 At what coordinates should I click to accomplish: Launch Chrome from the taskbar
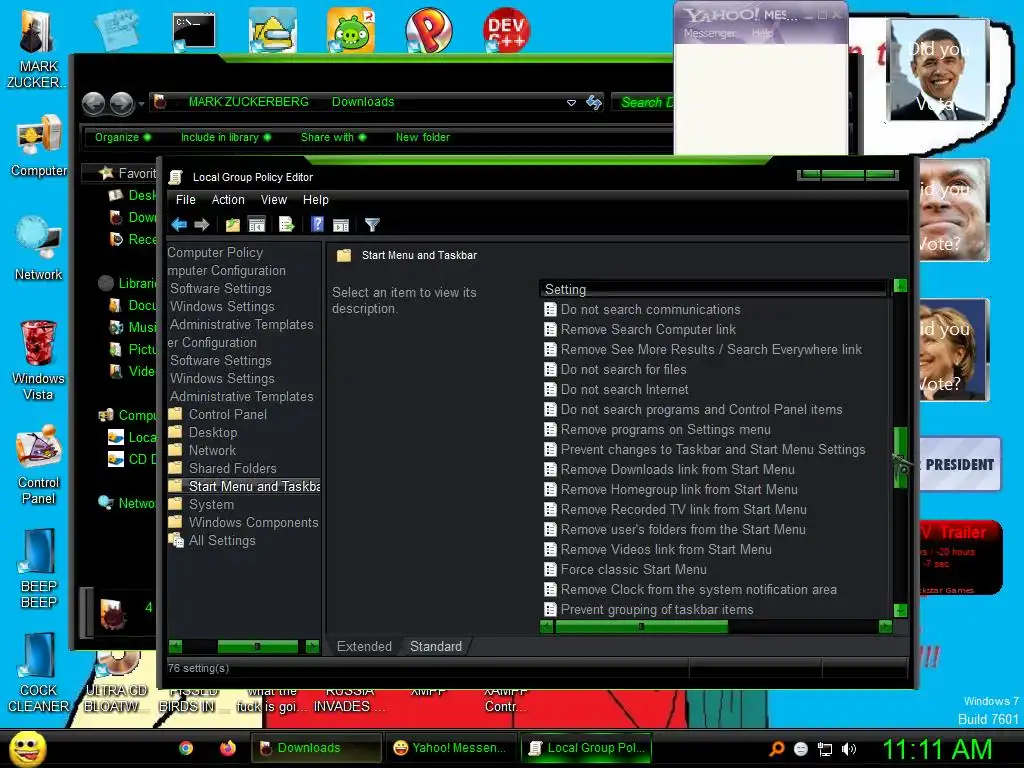pos(186,748)
